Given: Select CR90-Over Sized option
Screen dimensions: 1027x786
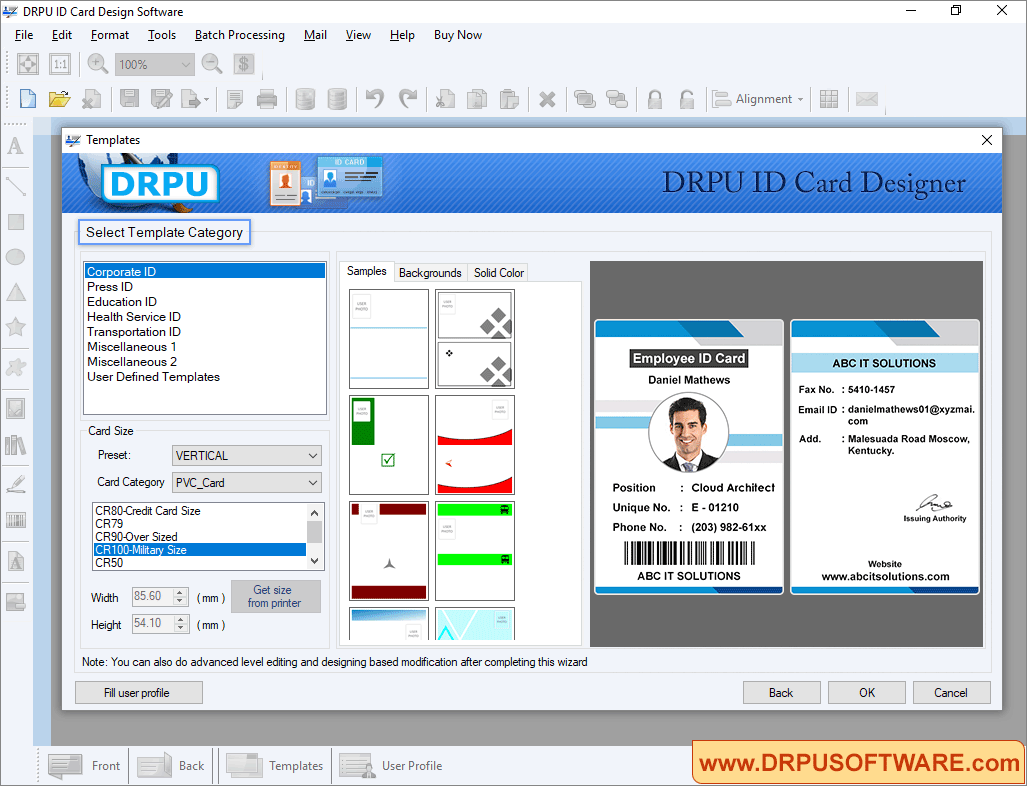Looking at the screenshot, I should [x=200, y=536].
